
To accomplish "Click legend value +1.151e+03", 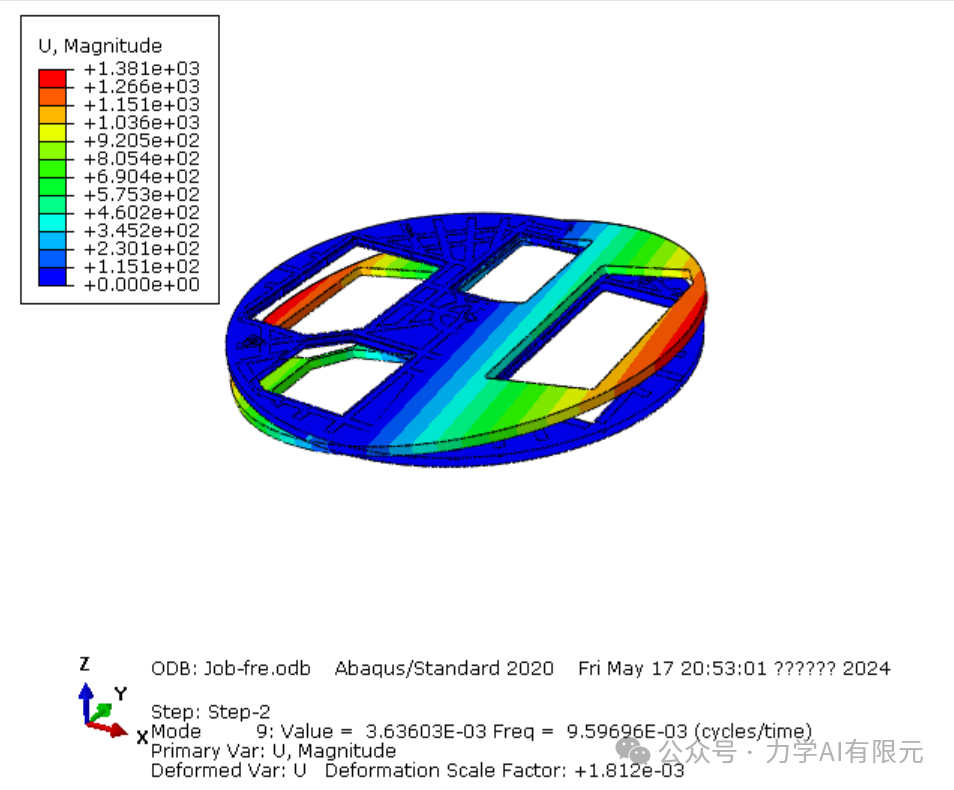I will click(x=142, y=105).
